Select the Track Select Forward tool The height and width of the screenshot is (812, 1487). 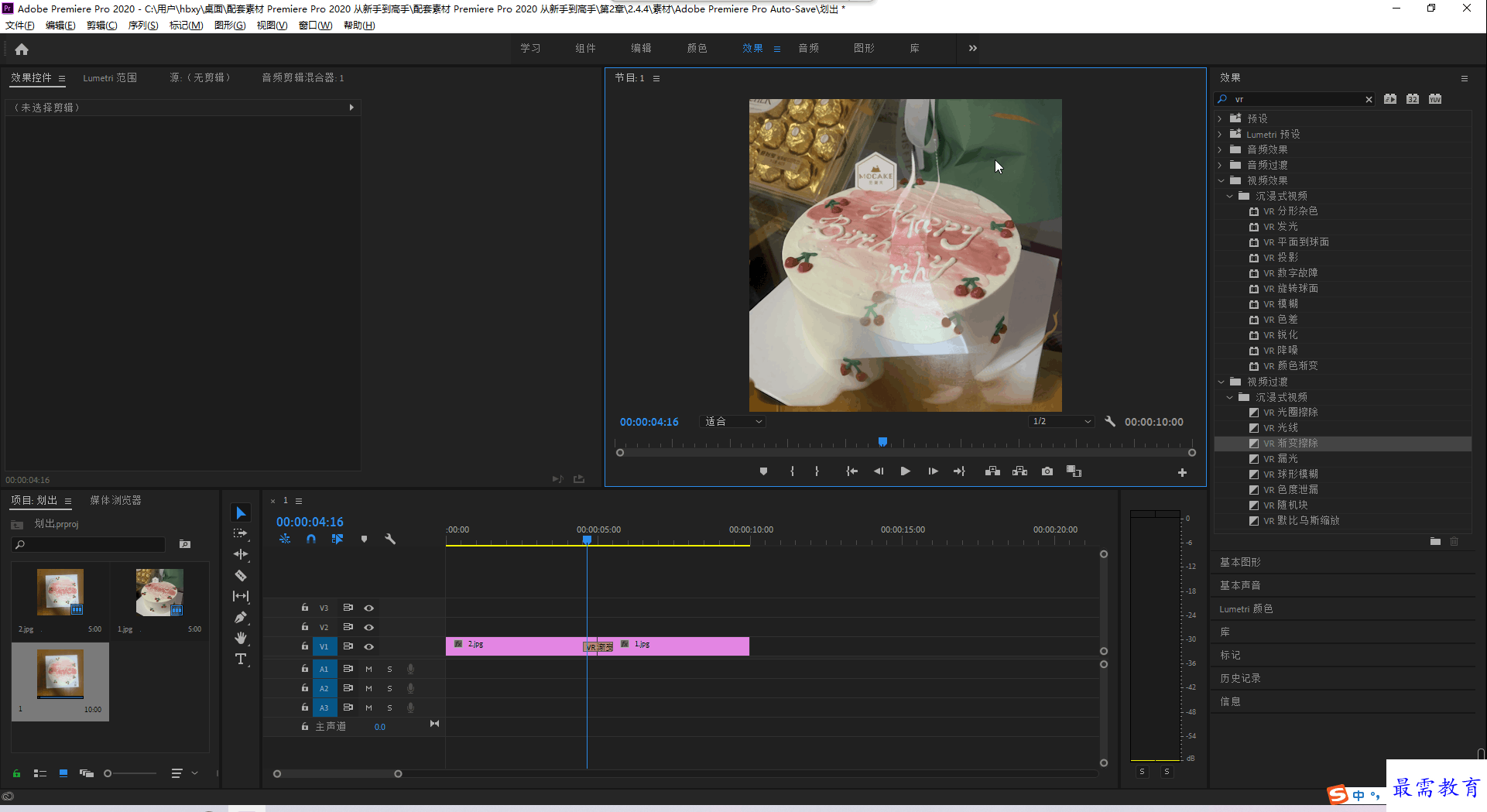pos(241,533)
